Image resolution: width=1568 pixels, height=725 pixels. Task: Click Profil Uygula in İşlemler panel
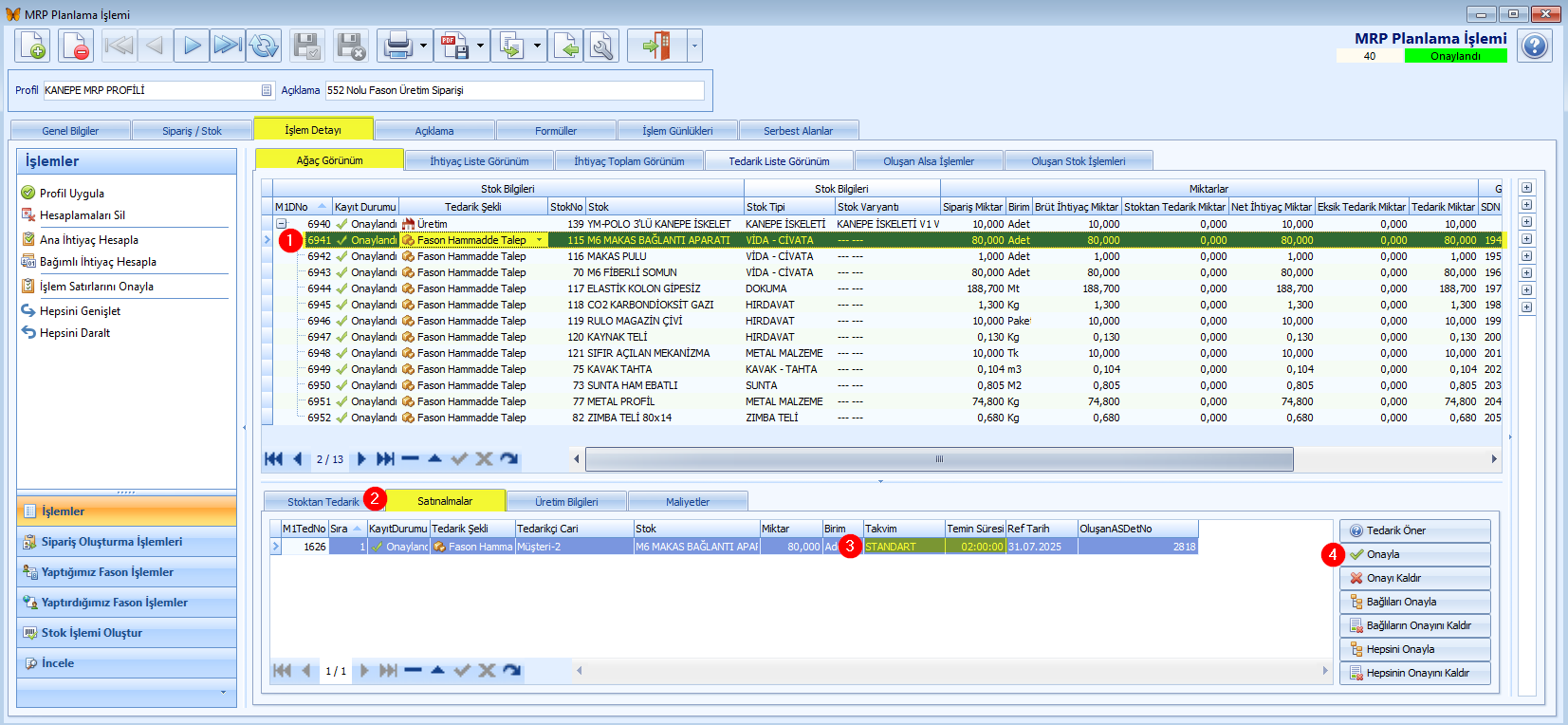coord(72,194)
